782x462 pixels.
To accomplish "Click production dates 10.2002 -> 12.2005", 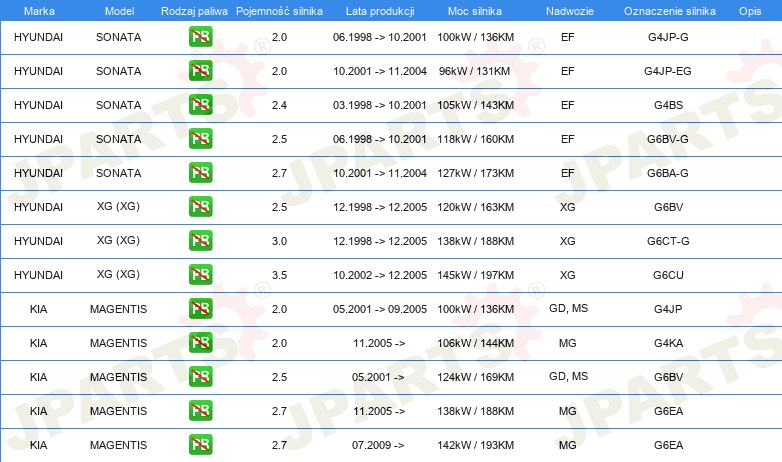I will point(380,275).
